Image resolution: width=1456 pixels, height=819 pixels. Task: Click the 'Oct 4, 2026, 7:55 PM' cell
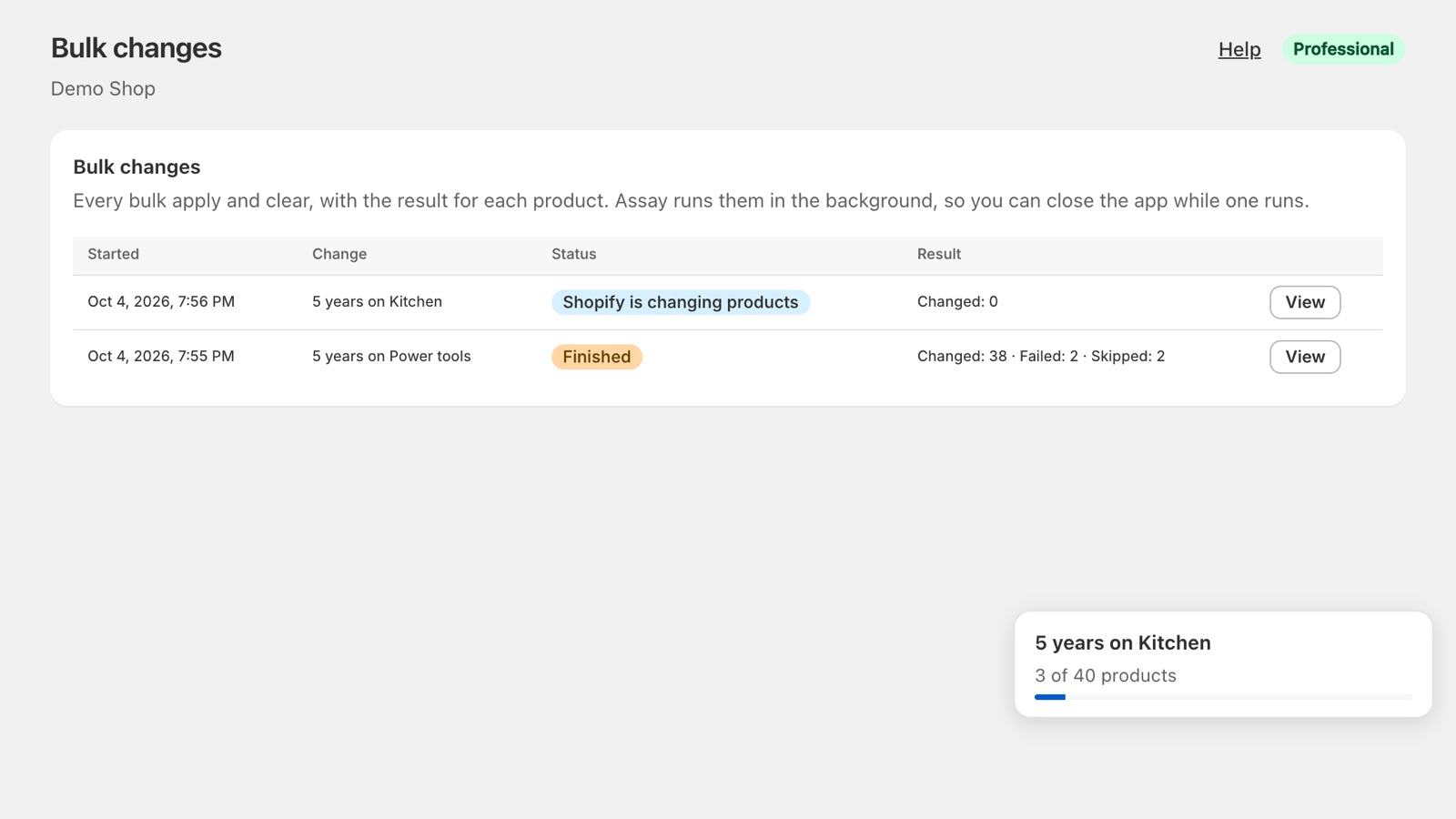[x=161, y=357]
